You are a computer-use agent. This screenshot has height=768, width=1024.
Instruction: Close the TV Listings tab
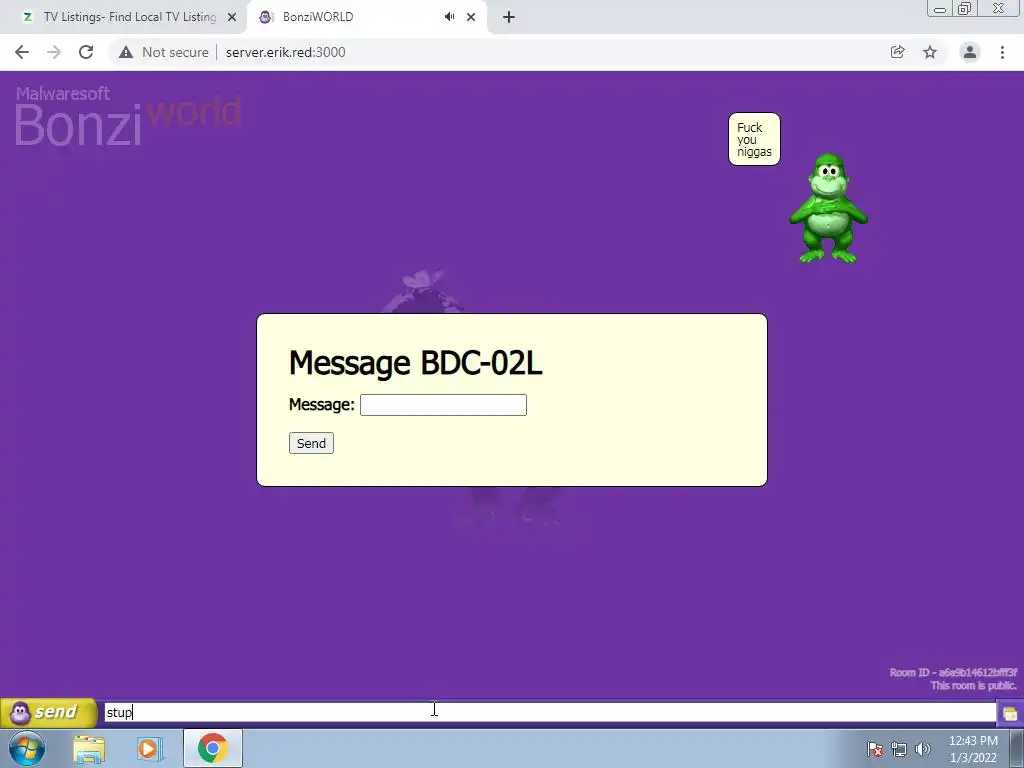click(232, 17)
